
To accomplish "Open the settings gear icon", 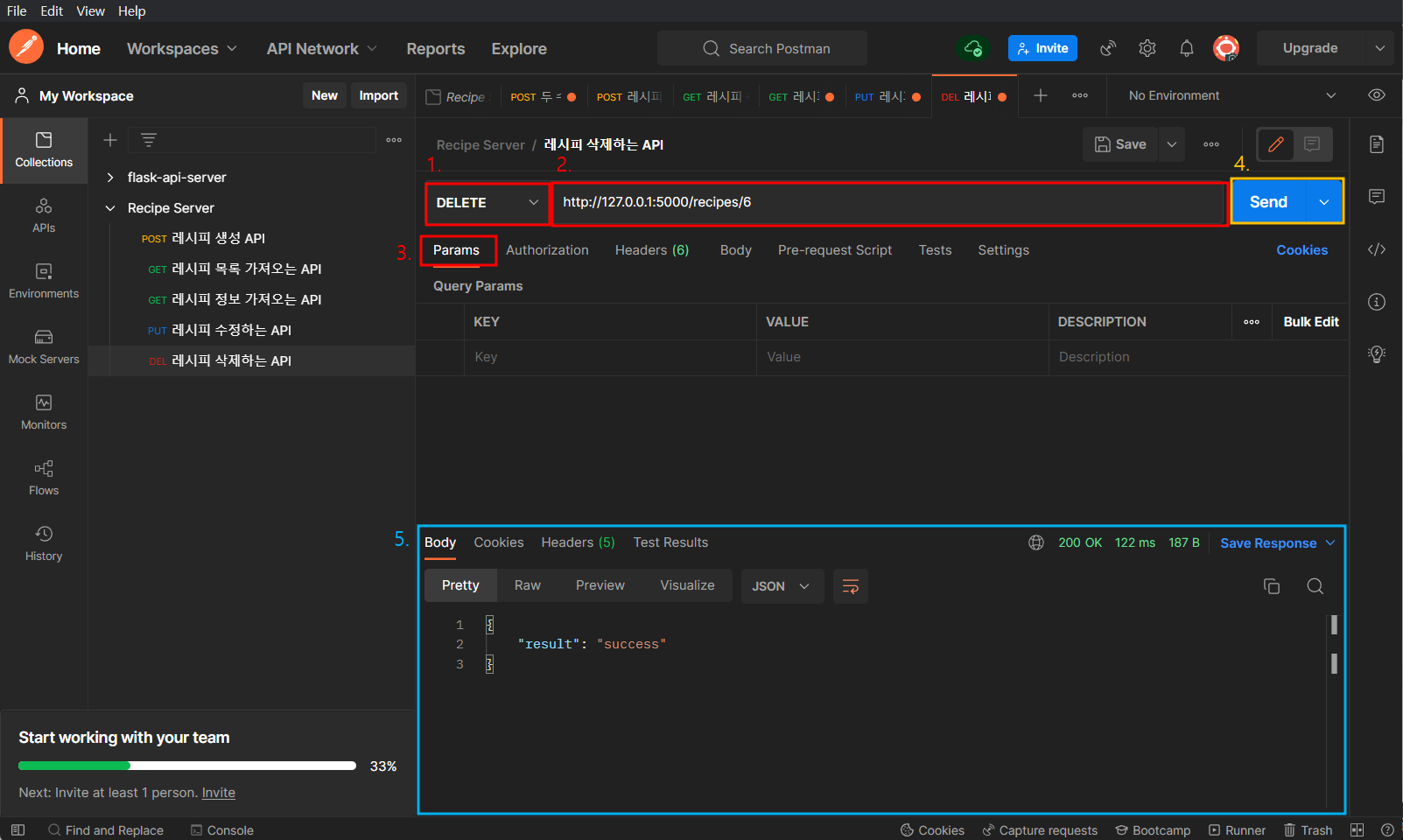I will (1147, 48).
